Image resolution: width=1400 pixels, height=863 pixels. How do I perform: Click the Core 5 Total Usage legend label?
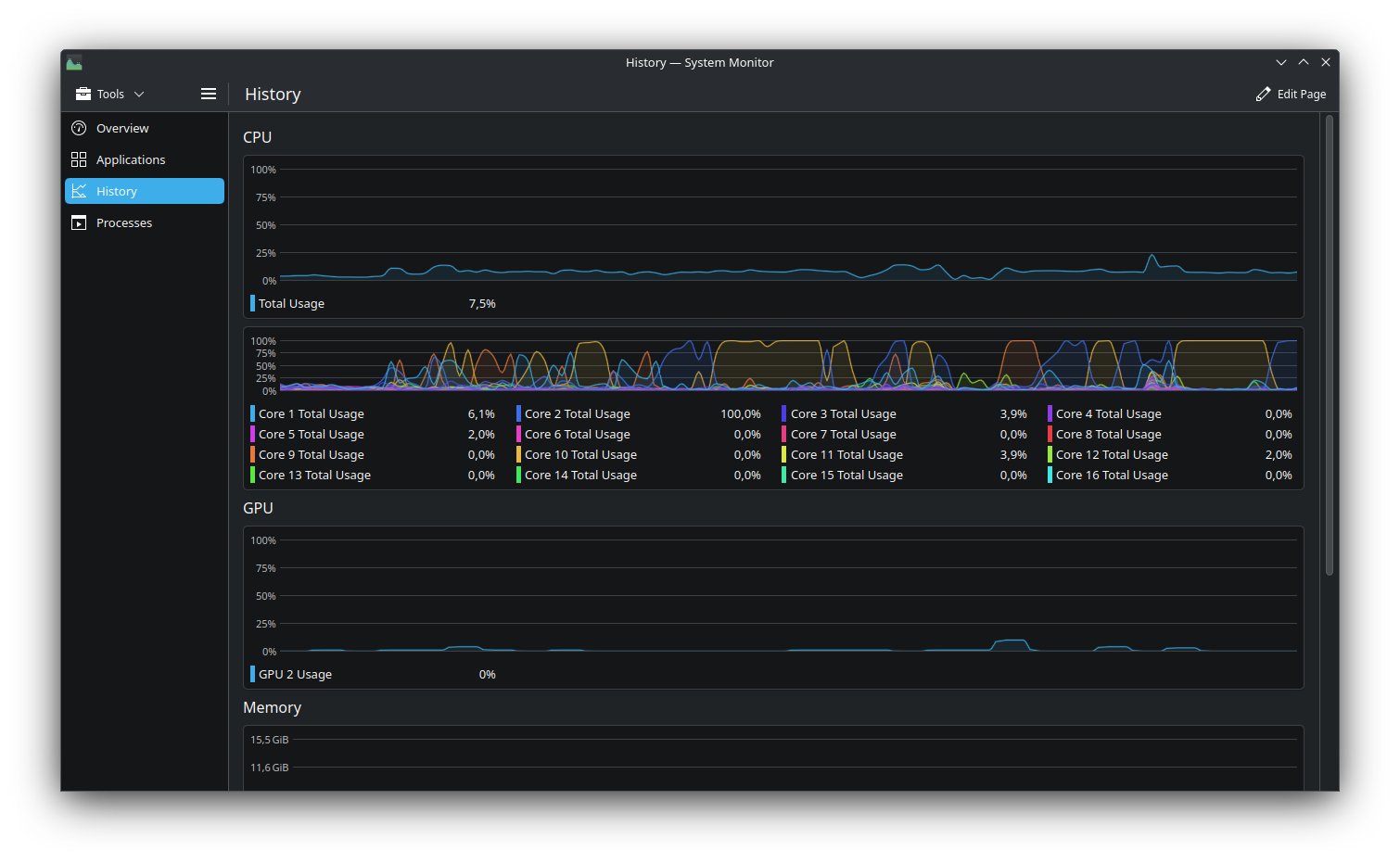312,434
